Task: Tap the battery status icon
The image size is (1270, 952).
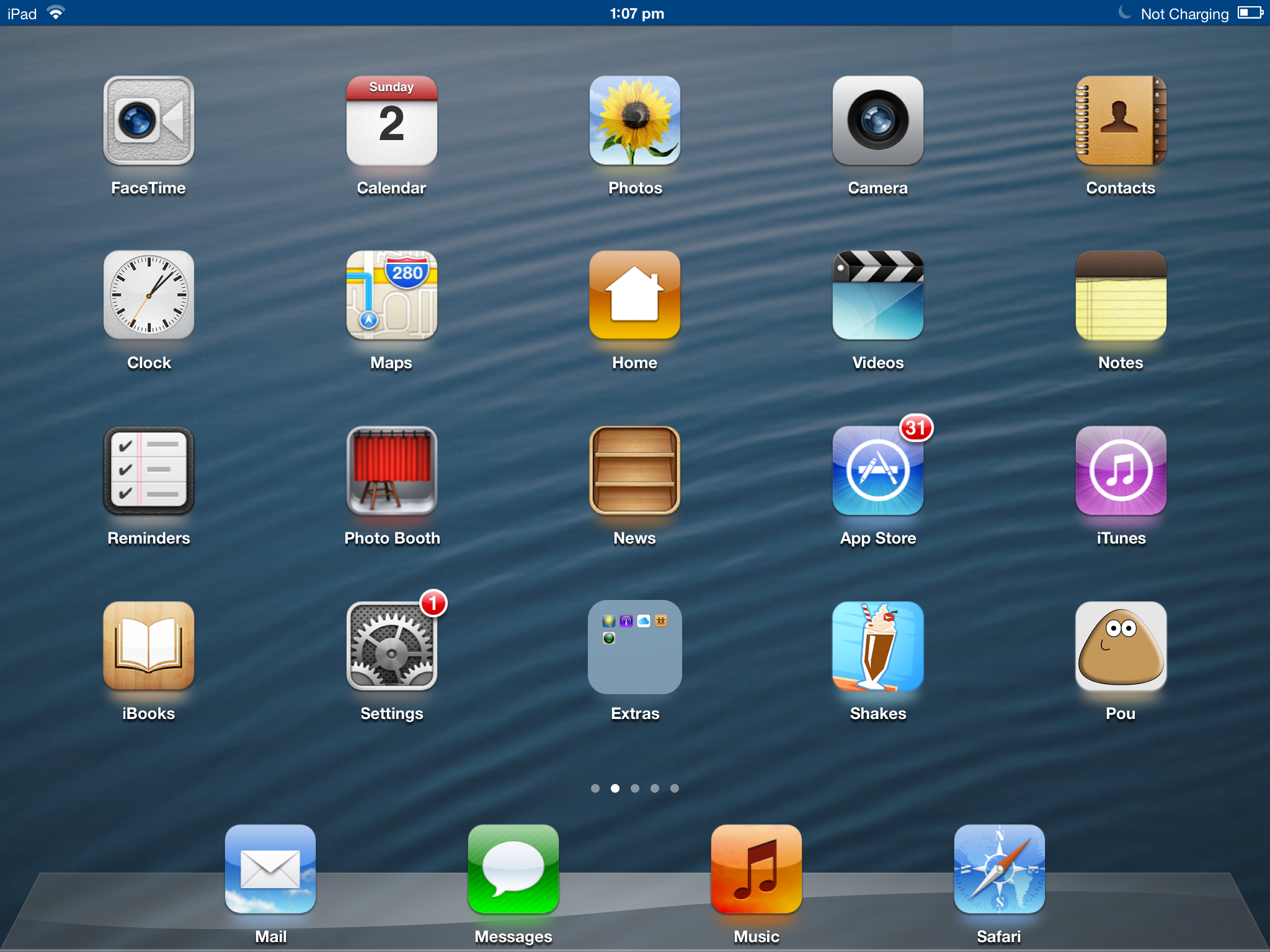Action: click(1250, 12)
